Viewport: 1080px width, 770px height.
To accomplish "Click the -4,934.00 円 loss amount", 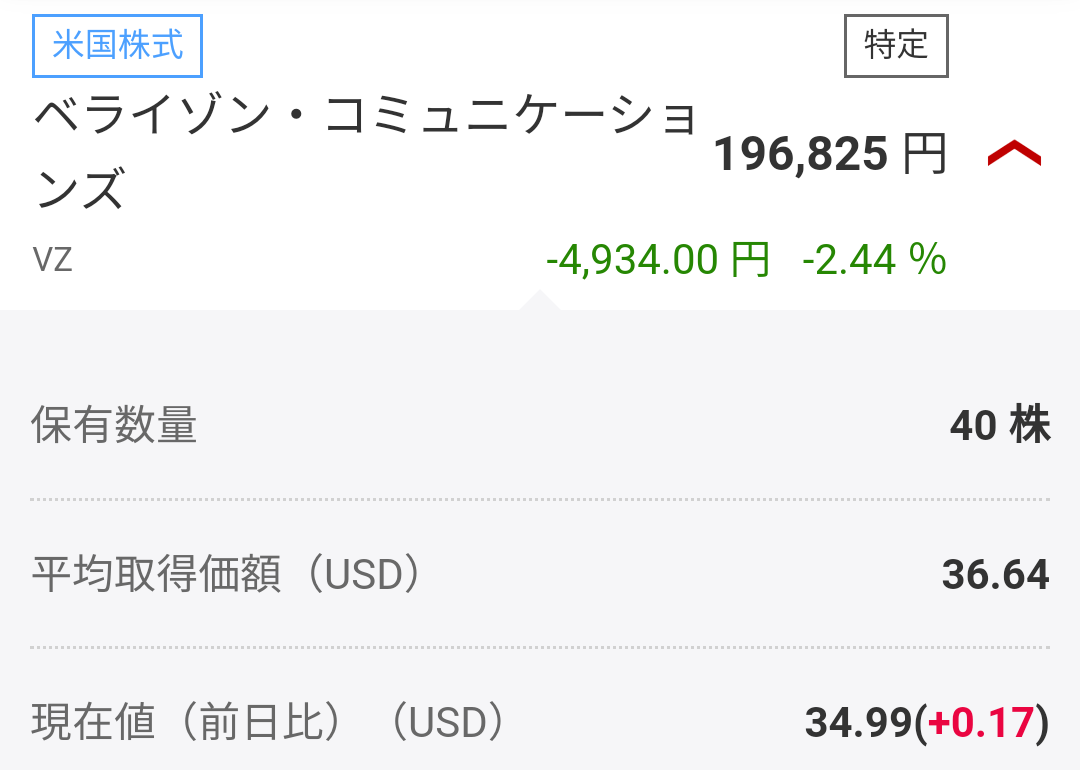I will [x=657, y=260].
